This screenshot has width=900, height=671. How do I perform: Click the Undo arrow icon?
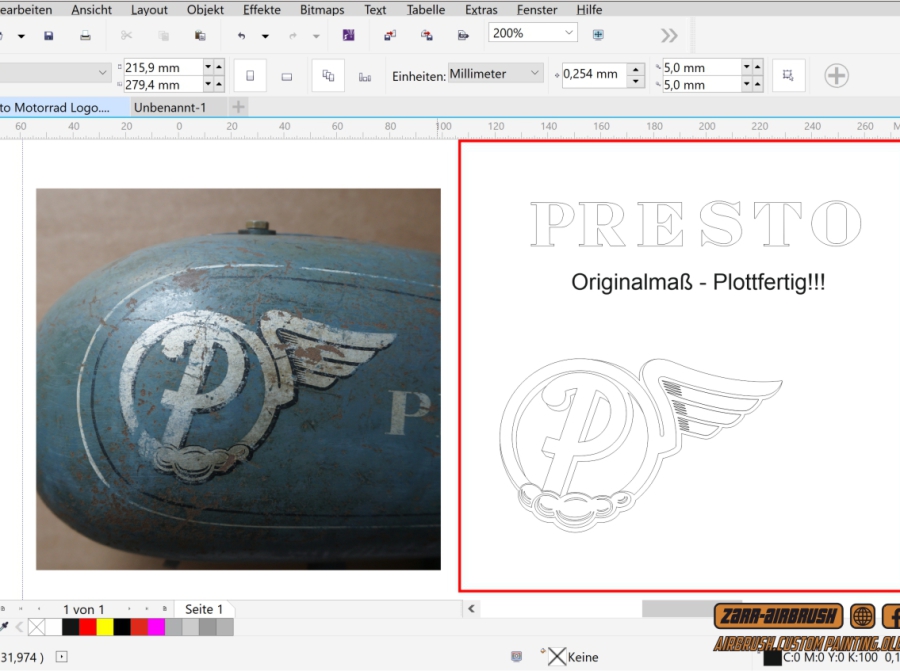(241, 36)
